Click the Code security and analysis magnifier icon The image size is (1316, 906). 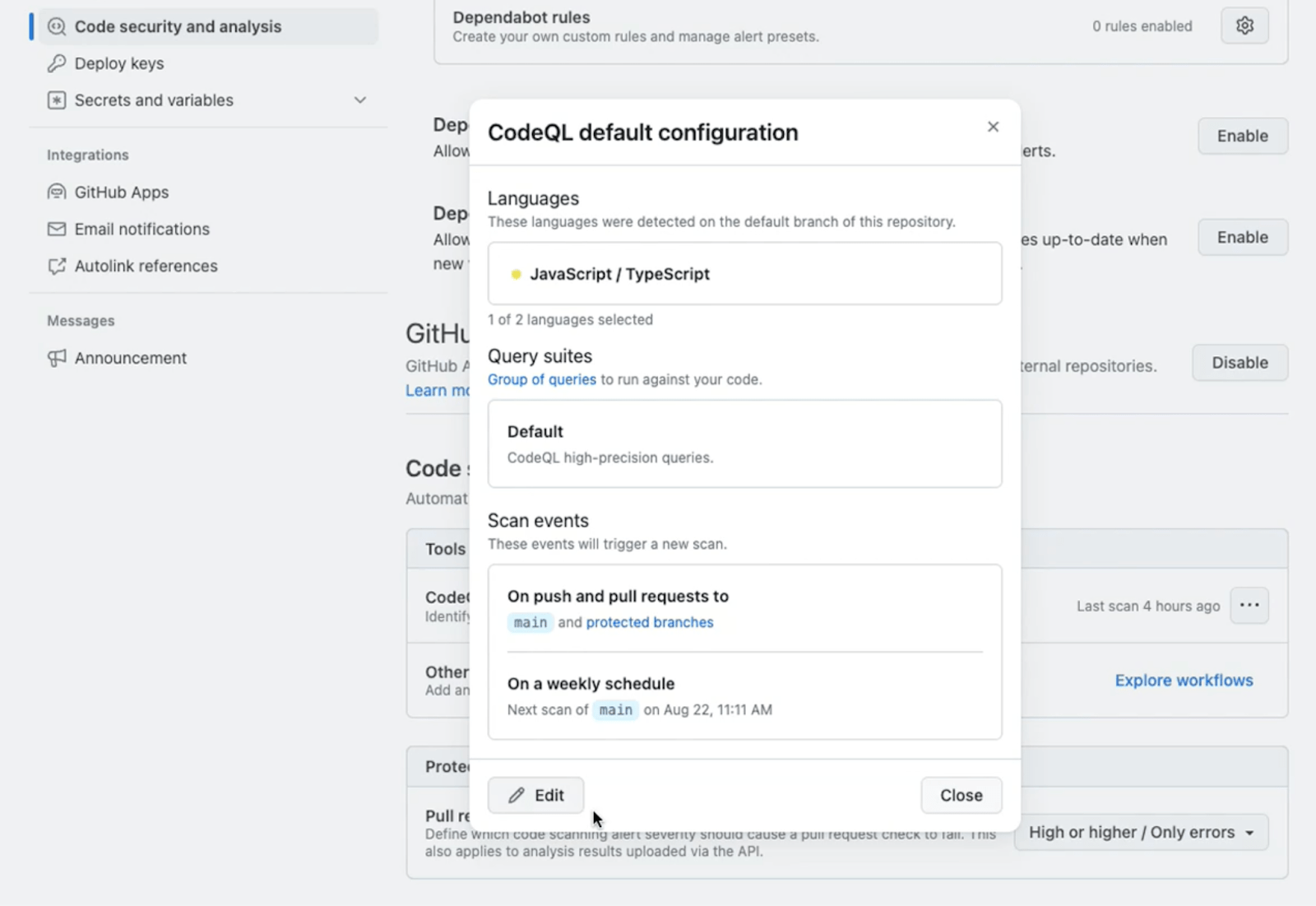click(55, 26)
